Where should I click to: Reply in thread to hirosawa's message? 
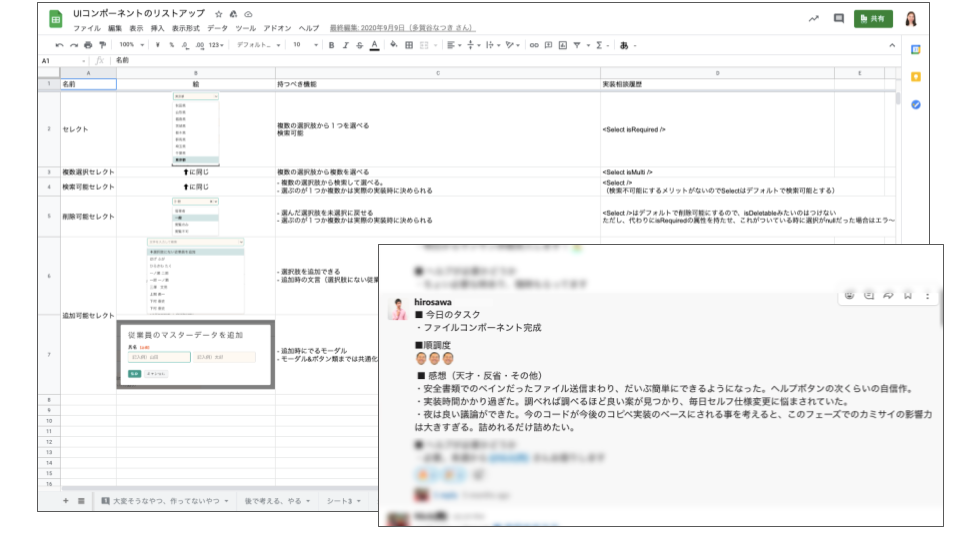tap(869, 296)
